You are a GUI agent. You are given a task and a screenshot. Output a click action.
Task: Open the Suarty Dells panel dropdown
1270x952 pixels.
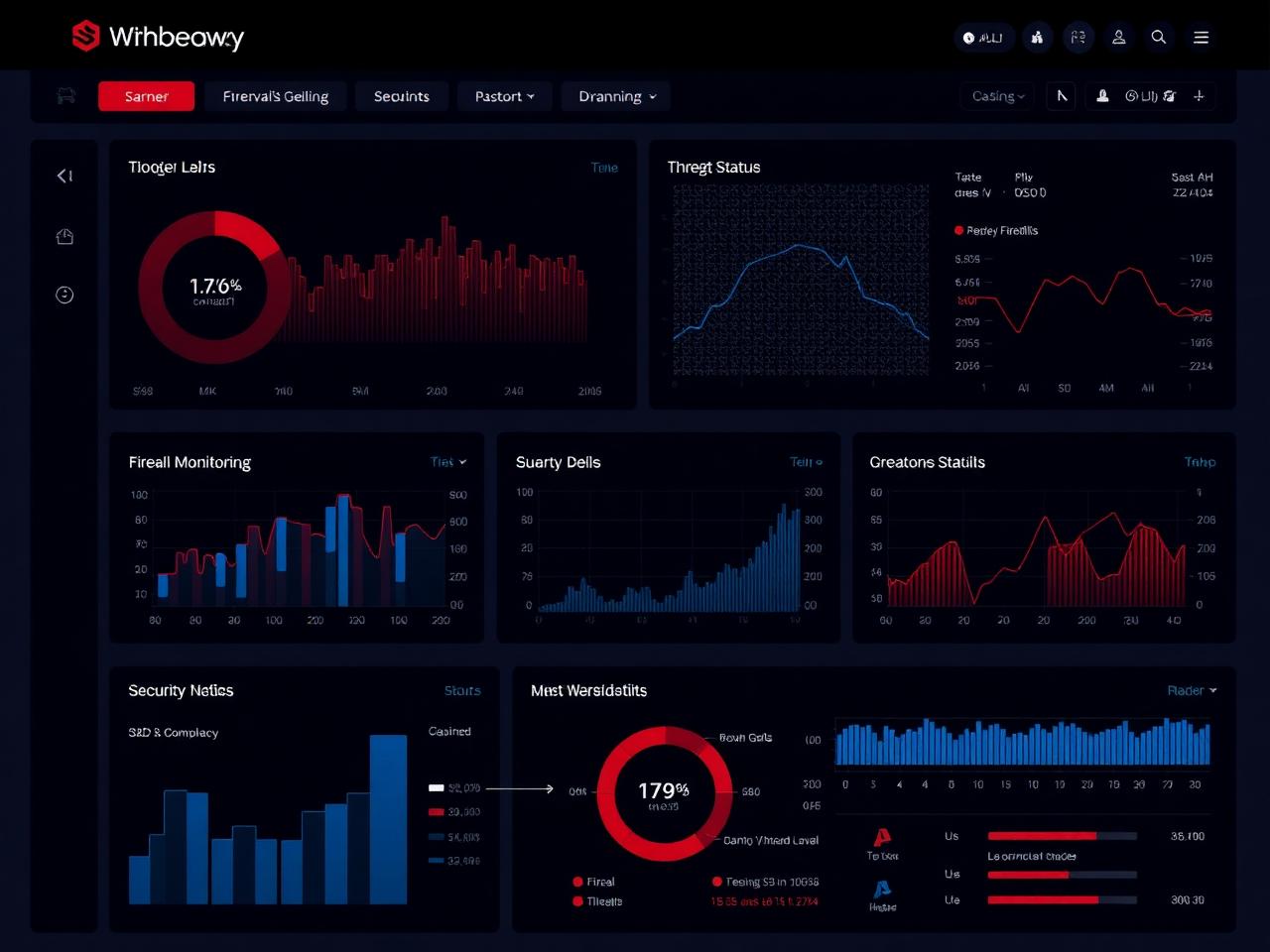point(806,462)
